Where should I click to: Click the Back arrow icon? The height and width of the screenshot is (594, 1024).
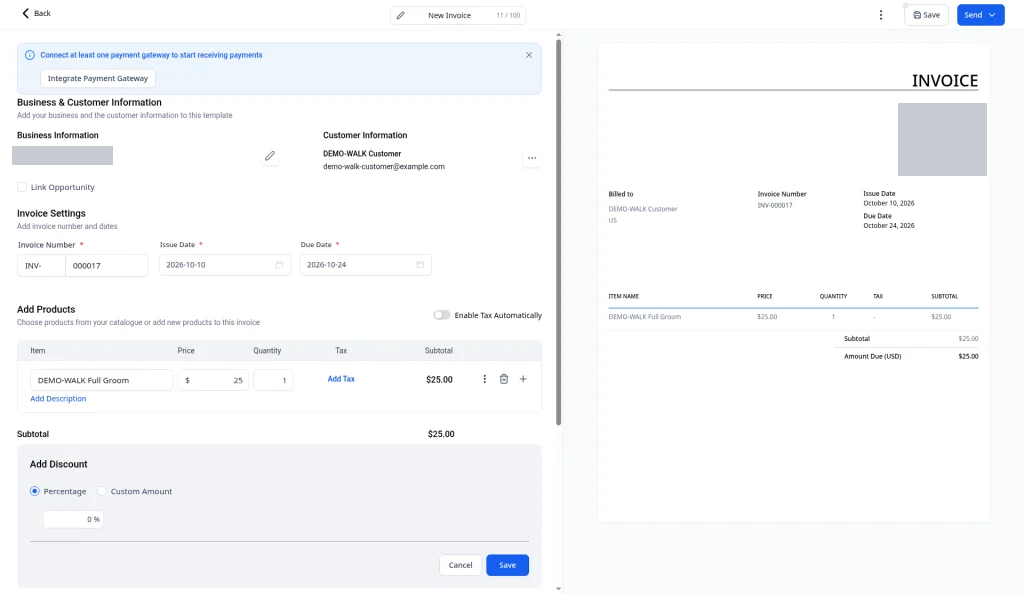click(25, 13)
